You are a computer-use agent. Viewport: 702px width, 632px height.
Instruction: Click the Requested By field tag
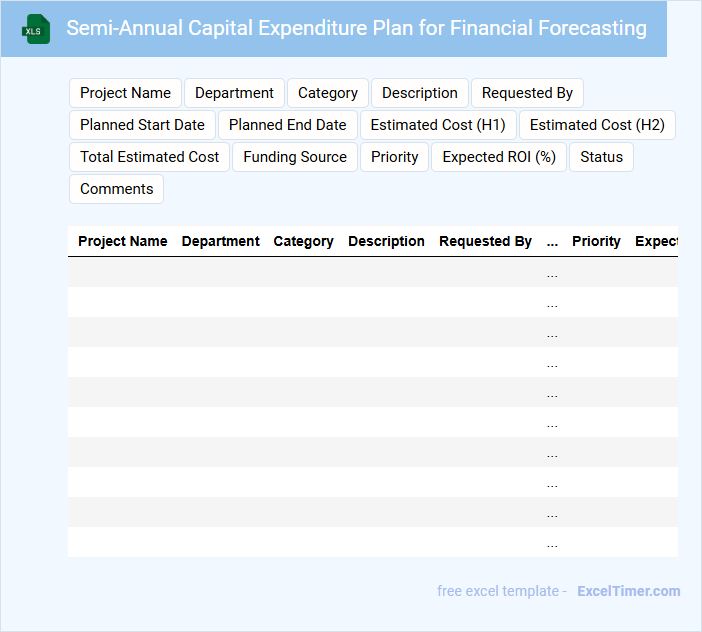coord(527,93)
